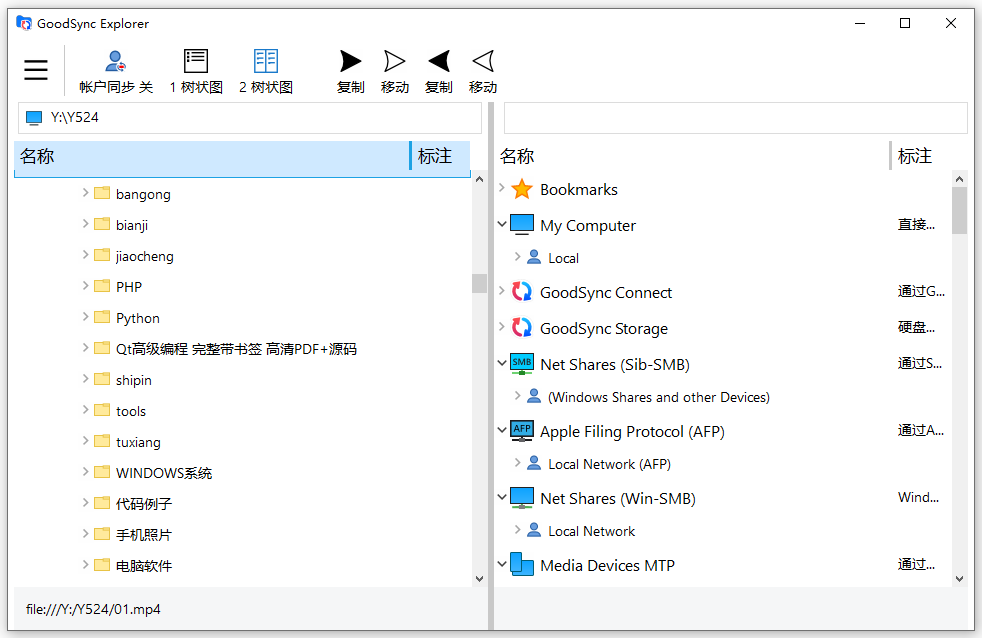This screenshot has width=982, height=638.
Task: Collapse Apple Filing Protocol (AFP) node
Action: tap(502, 430)
